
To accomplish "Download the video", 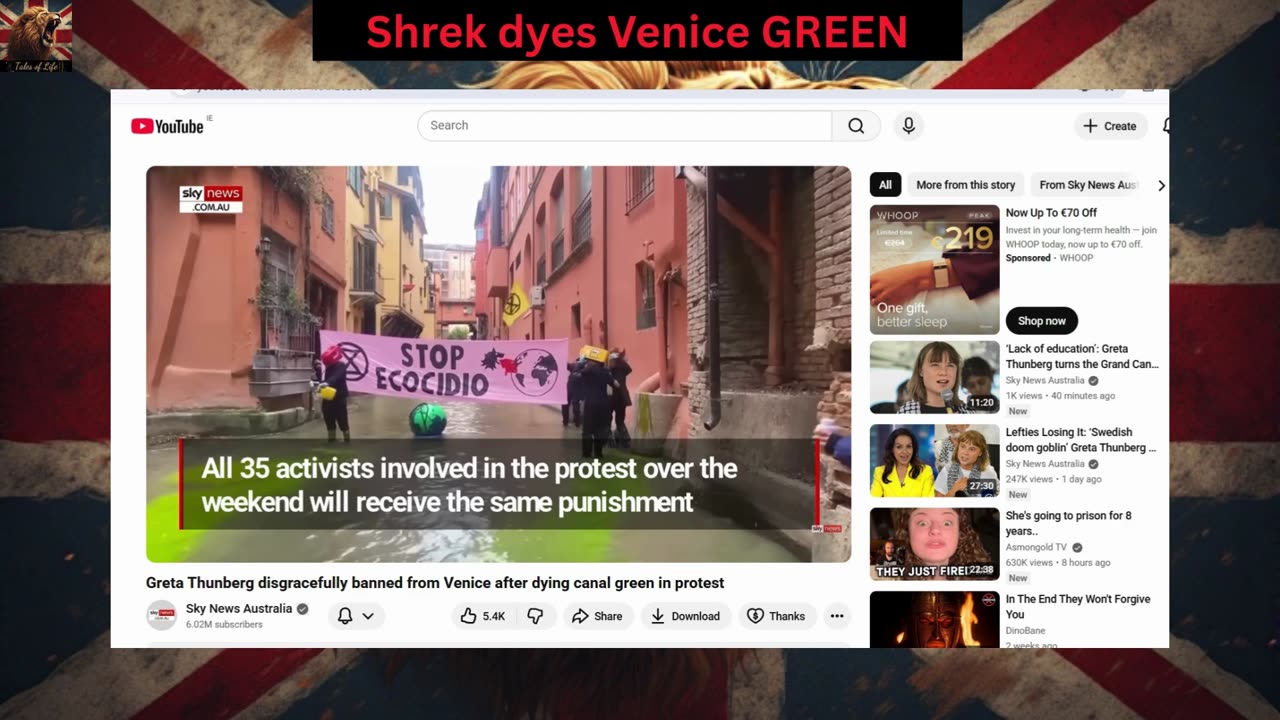I will pyautogui.click(x=685, y=616).
